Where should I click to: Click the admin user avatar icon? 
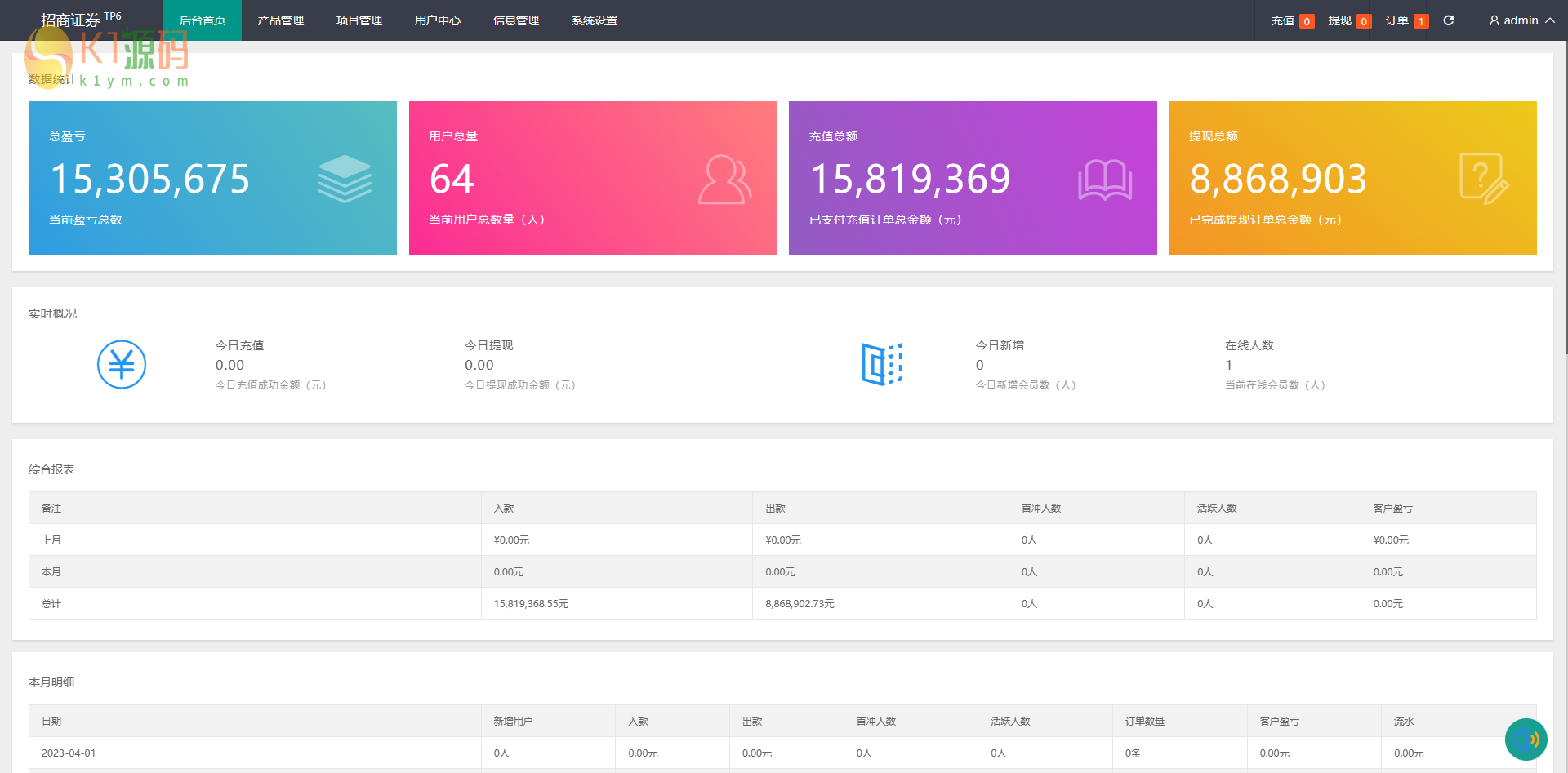[x=1494, y=20]
